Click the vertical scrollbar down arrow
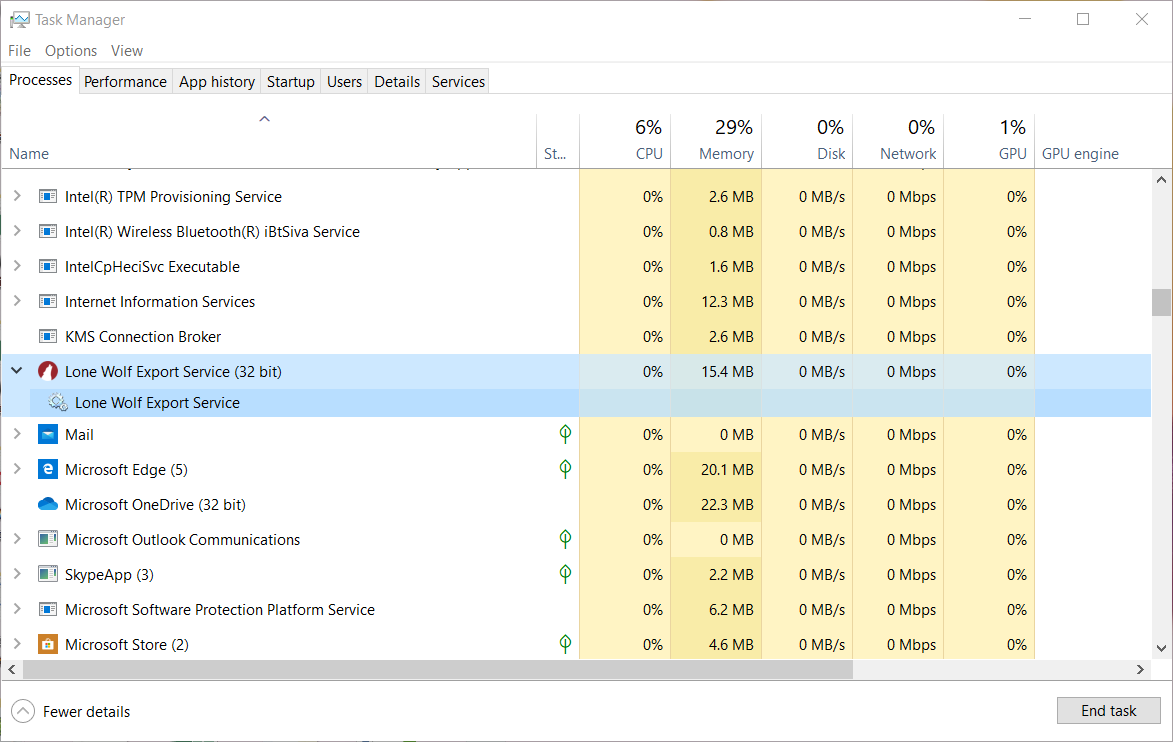The width and height of the screenshot is (1173, 742). point(1161,649)
